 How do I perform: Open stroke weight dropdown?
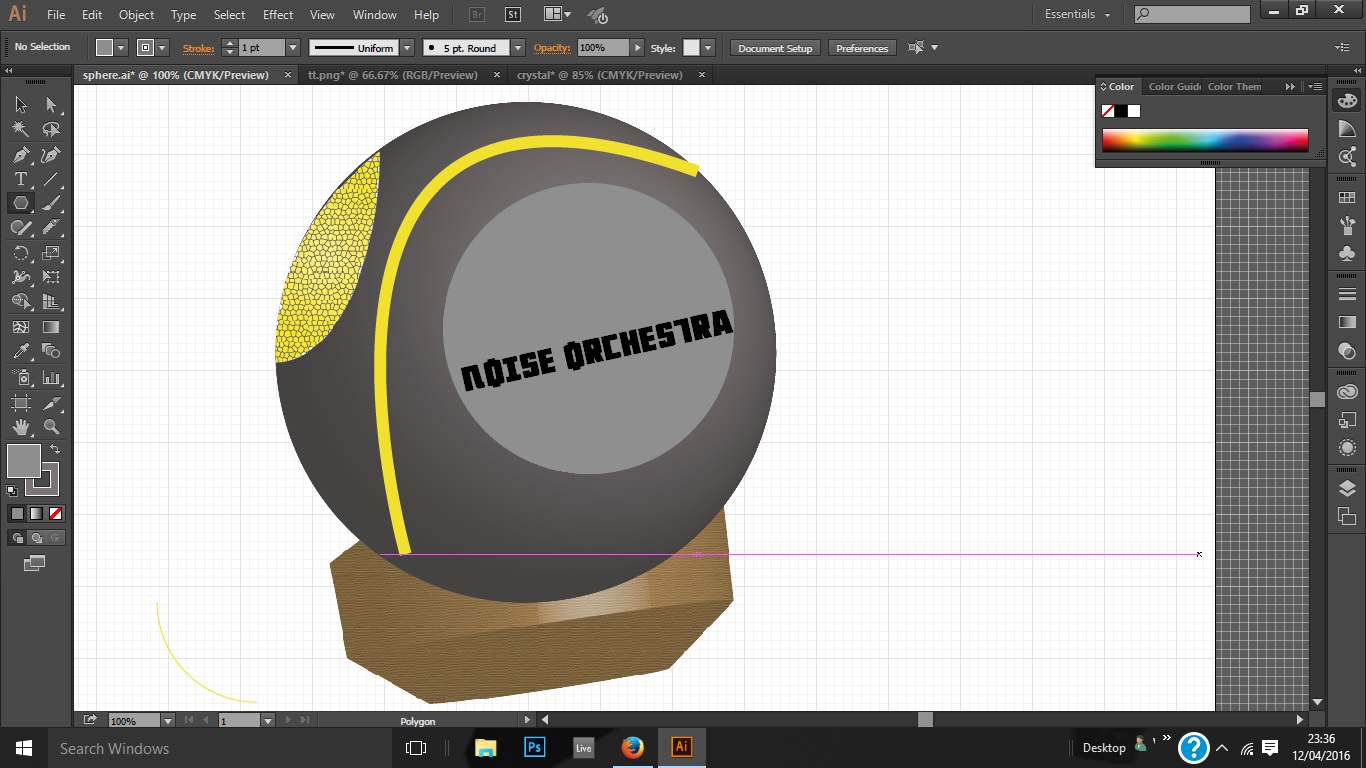293,48
